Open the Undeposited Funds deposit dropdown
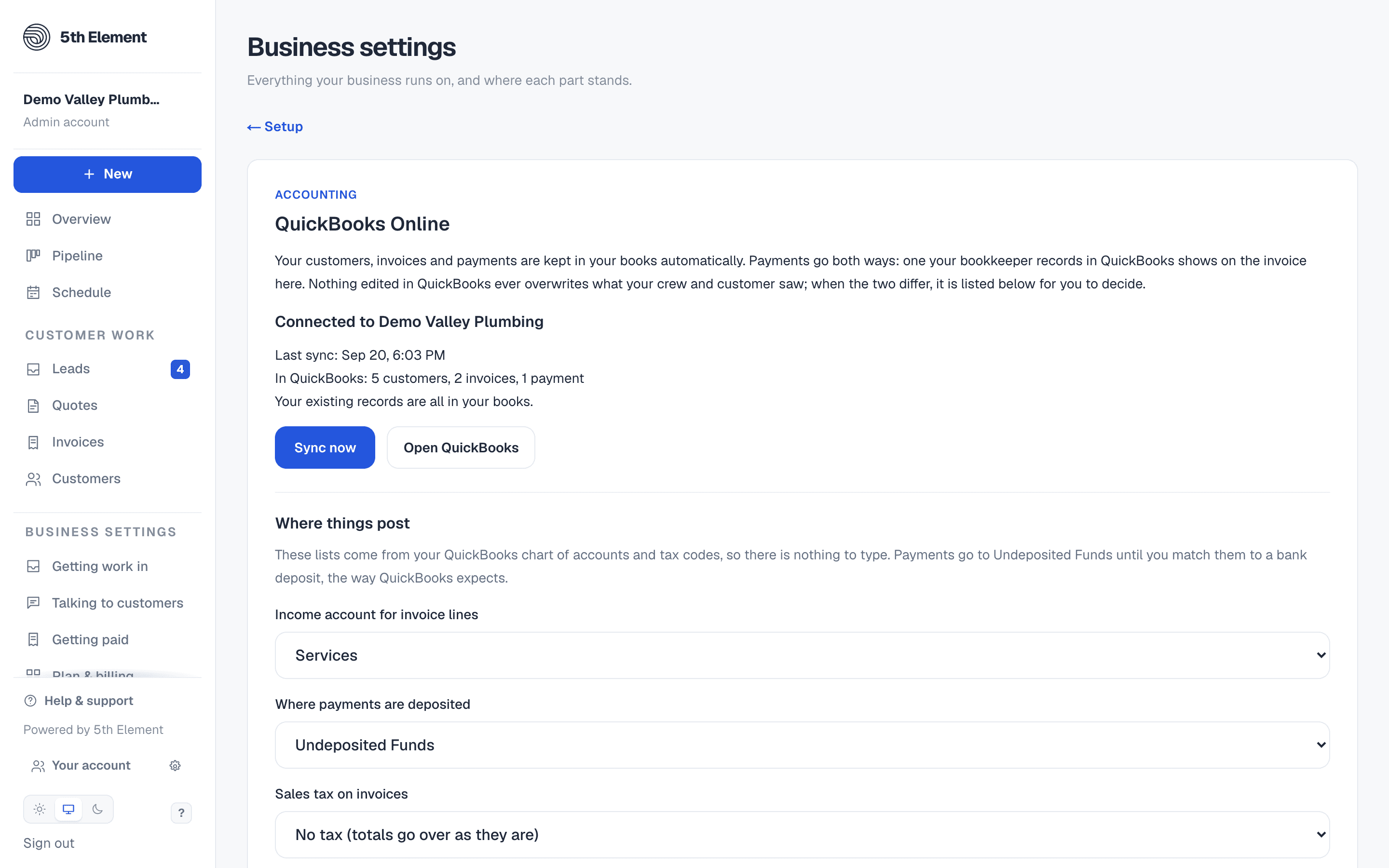 click(x=803, y=745)
